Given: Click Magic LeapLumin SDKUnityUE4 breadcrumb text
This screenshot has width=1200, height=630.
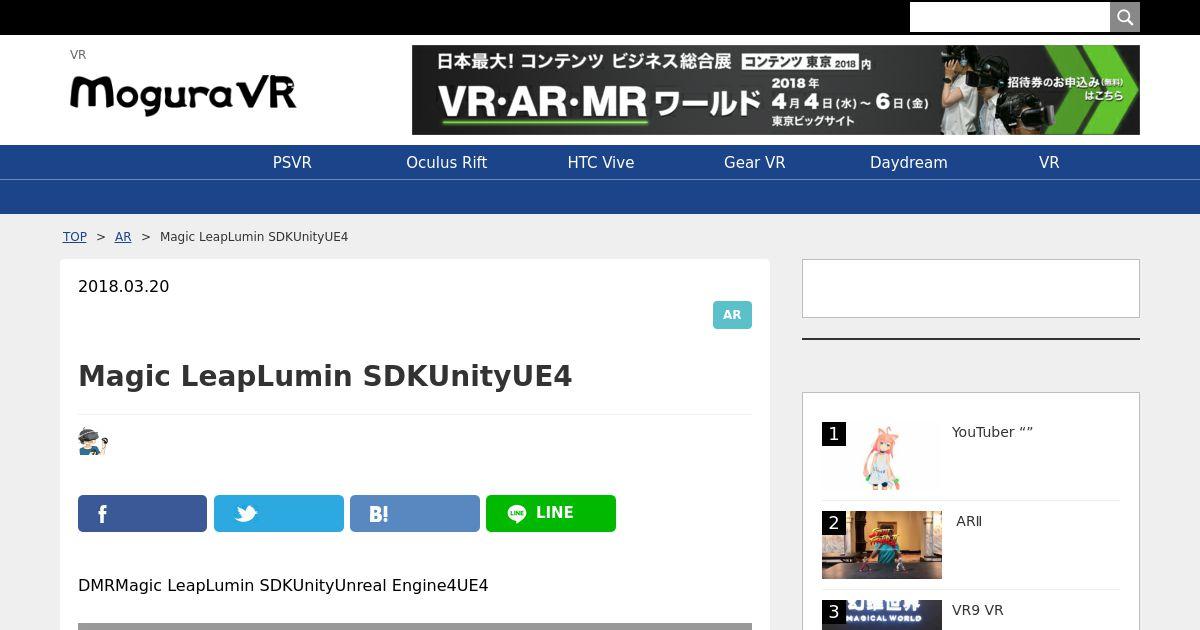Looking at the screenshot, I should [254, 237].
